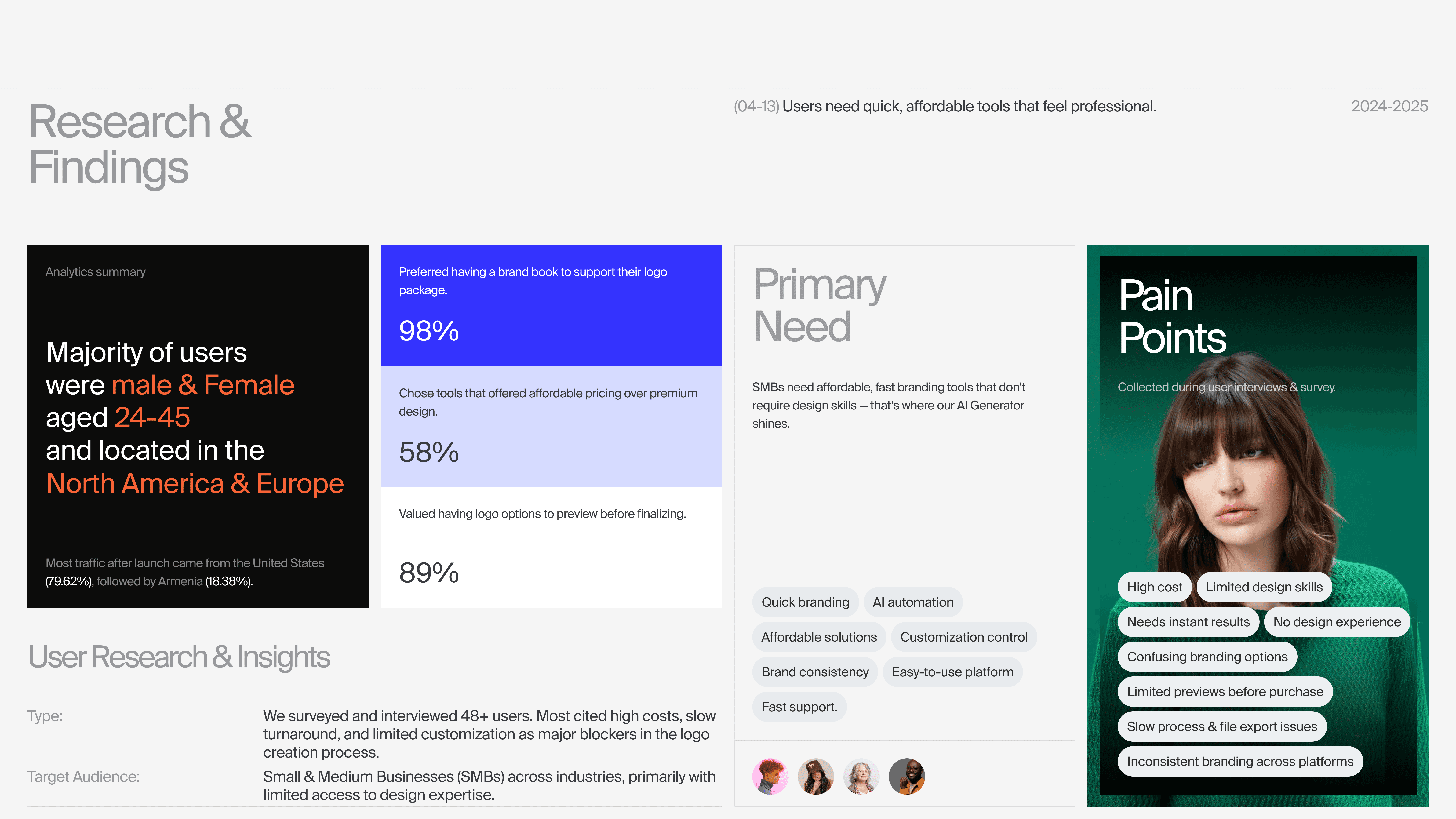Click the orange "24-45" age range
The height and width of the screenshot is (819, 1456).
click(152, 418)
